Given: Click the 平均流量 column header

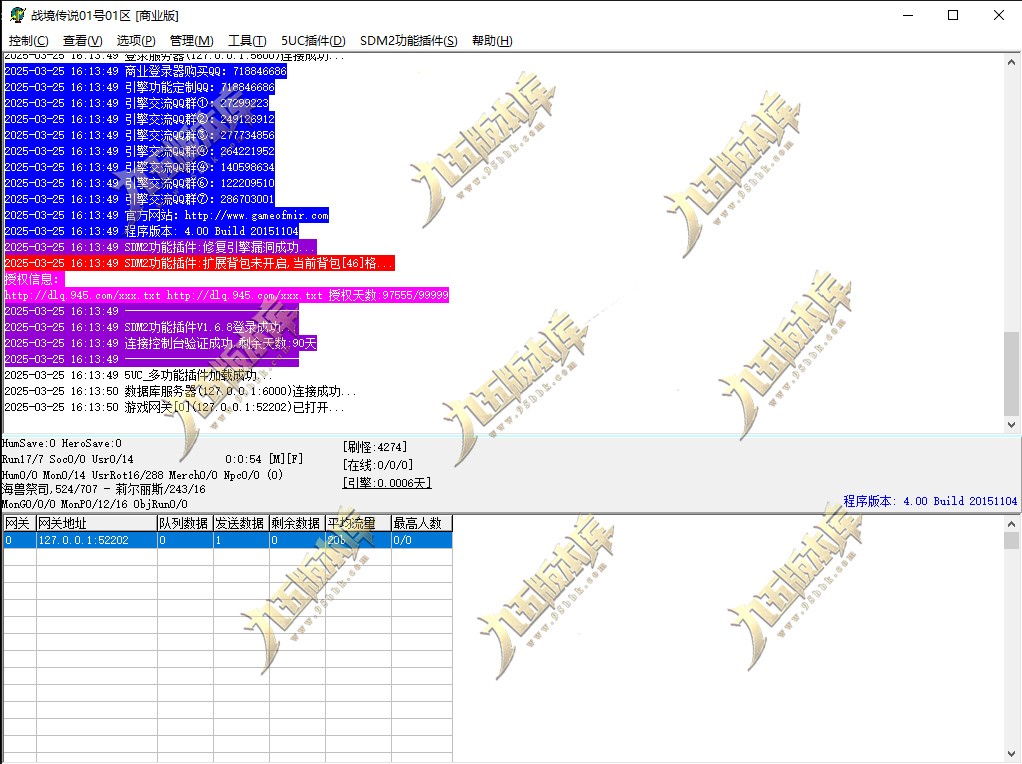Looking at the screenshot, I should click(x=358, y=523).
